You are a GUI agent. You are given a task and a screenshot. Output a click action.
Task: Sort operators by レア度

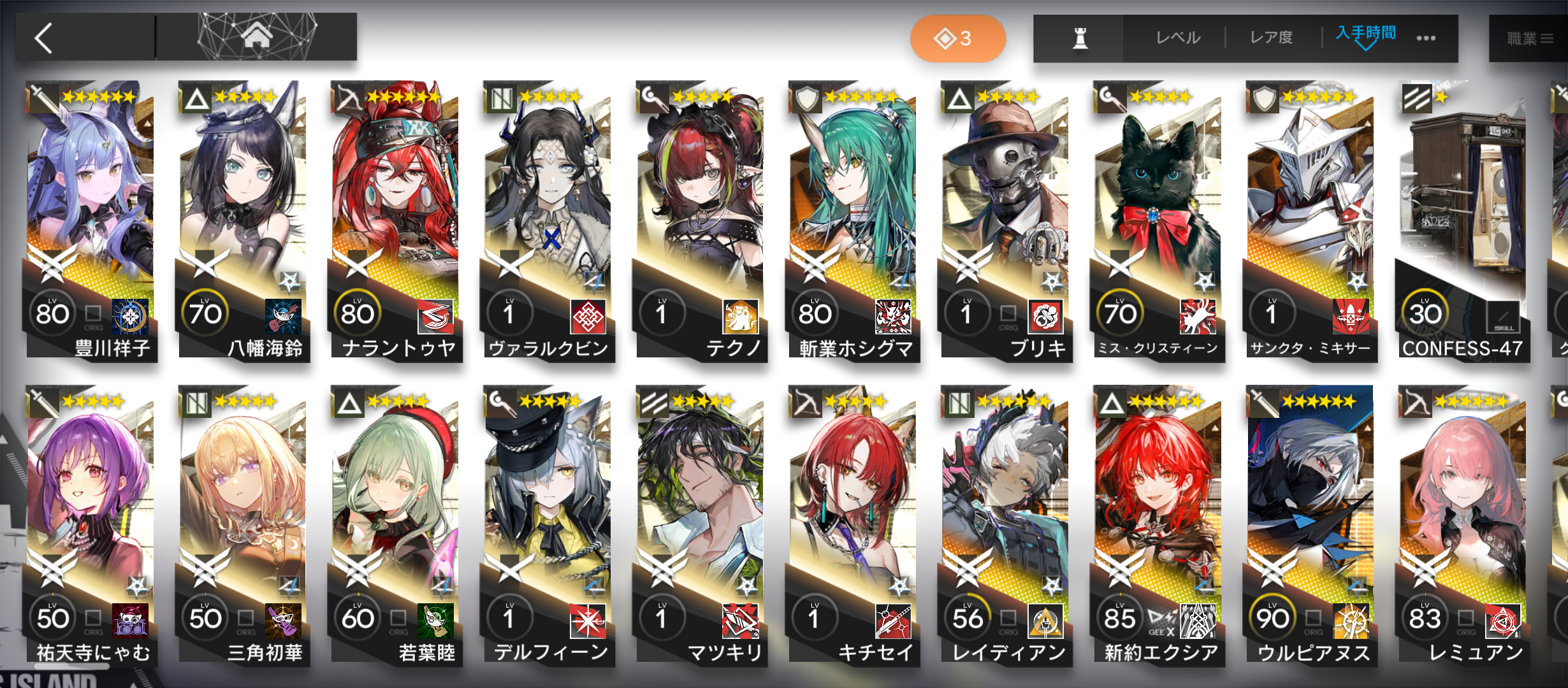click(x=1271, y=38)
